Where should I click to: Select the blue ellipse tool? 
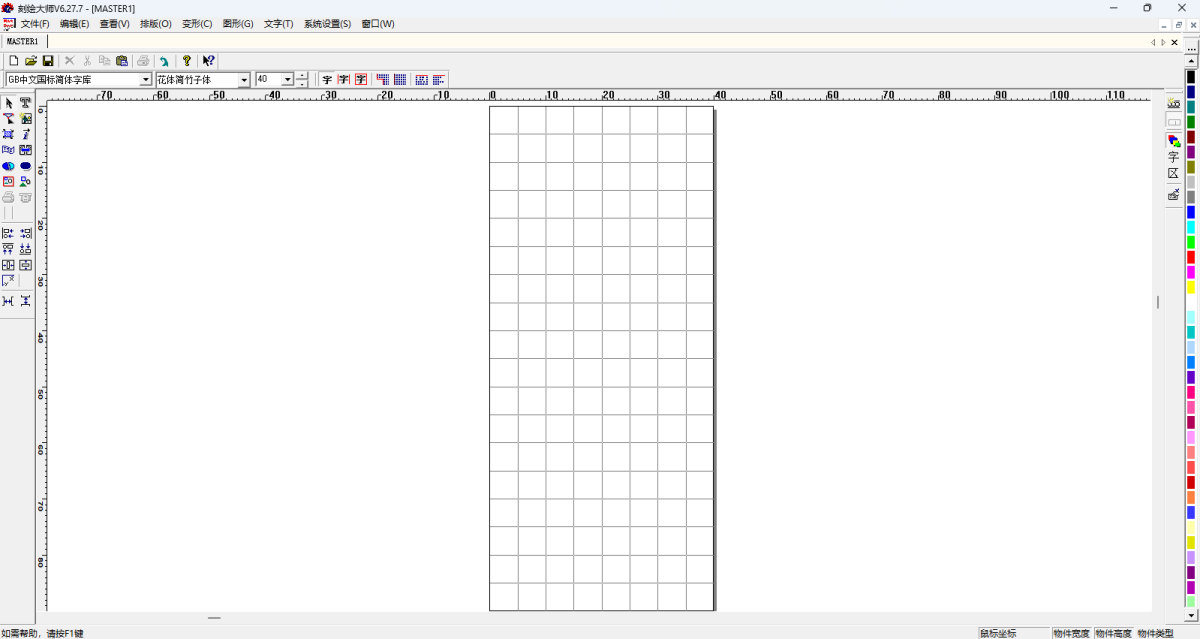coord(26,166)
